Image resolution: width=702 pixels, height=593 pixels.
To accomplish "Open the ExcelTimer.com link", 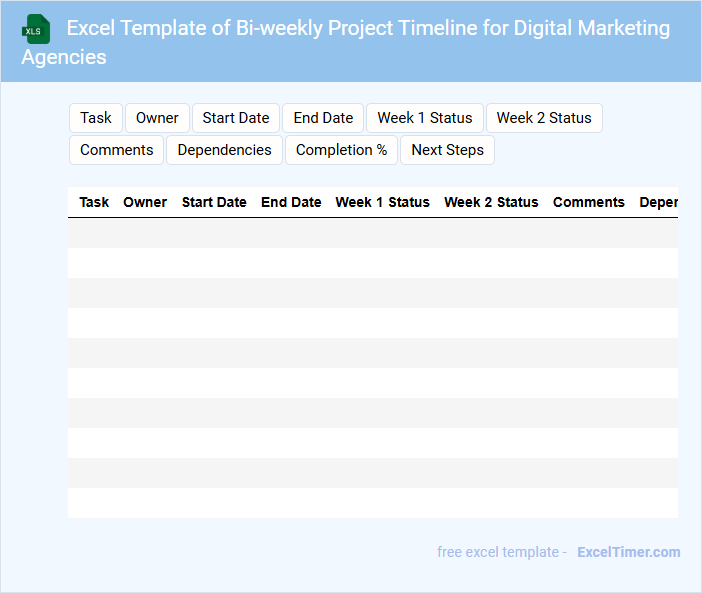I will (628, 552).
